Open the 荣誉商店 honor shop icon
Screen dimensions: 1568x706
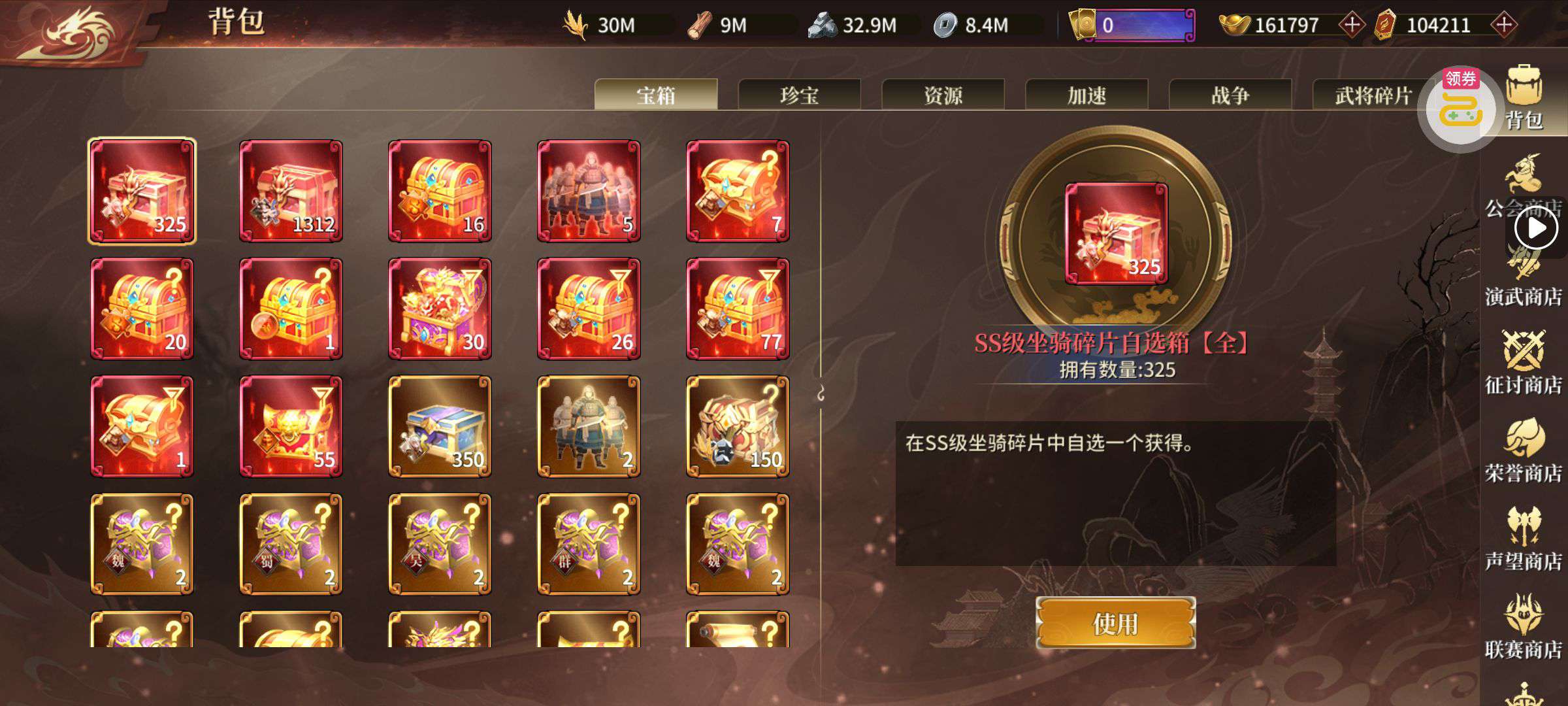point(1524,451)
